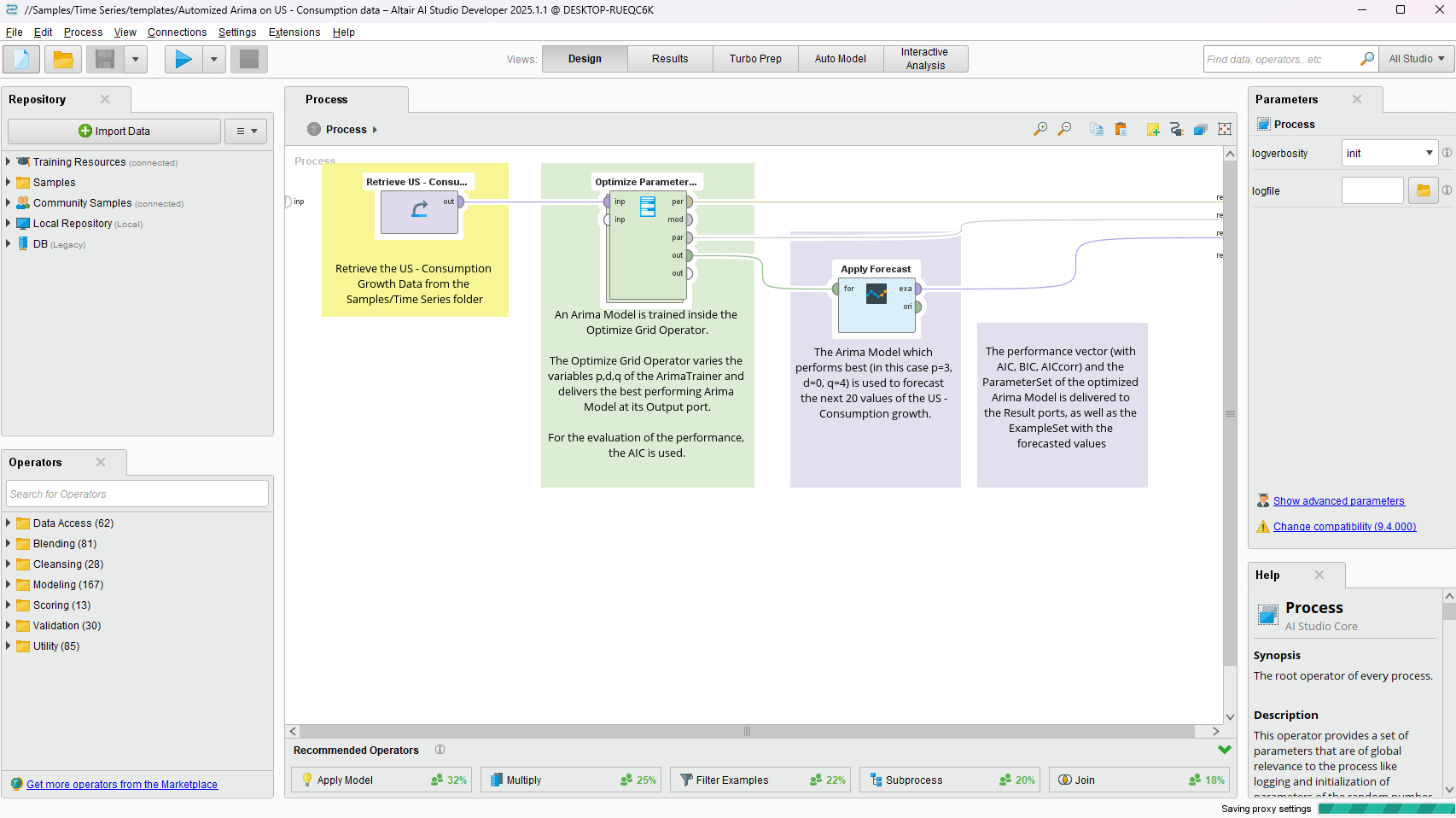The width and height of the screenshot is (1456, 818).
Task: Close the Help panel
Action: point(1319,575)
